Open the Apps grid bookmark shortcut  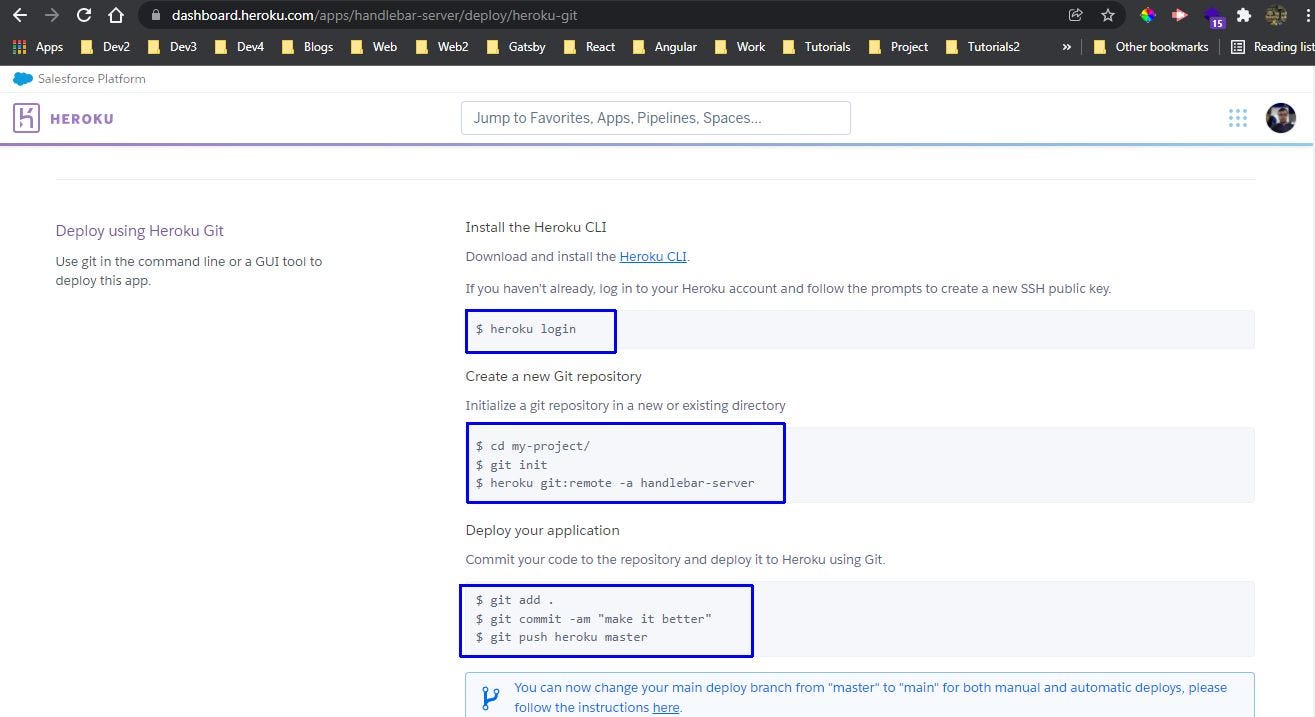point(37,47)
